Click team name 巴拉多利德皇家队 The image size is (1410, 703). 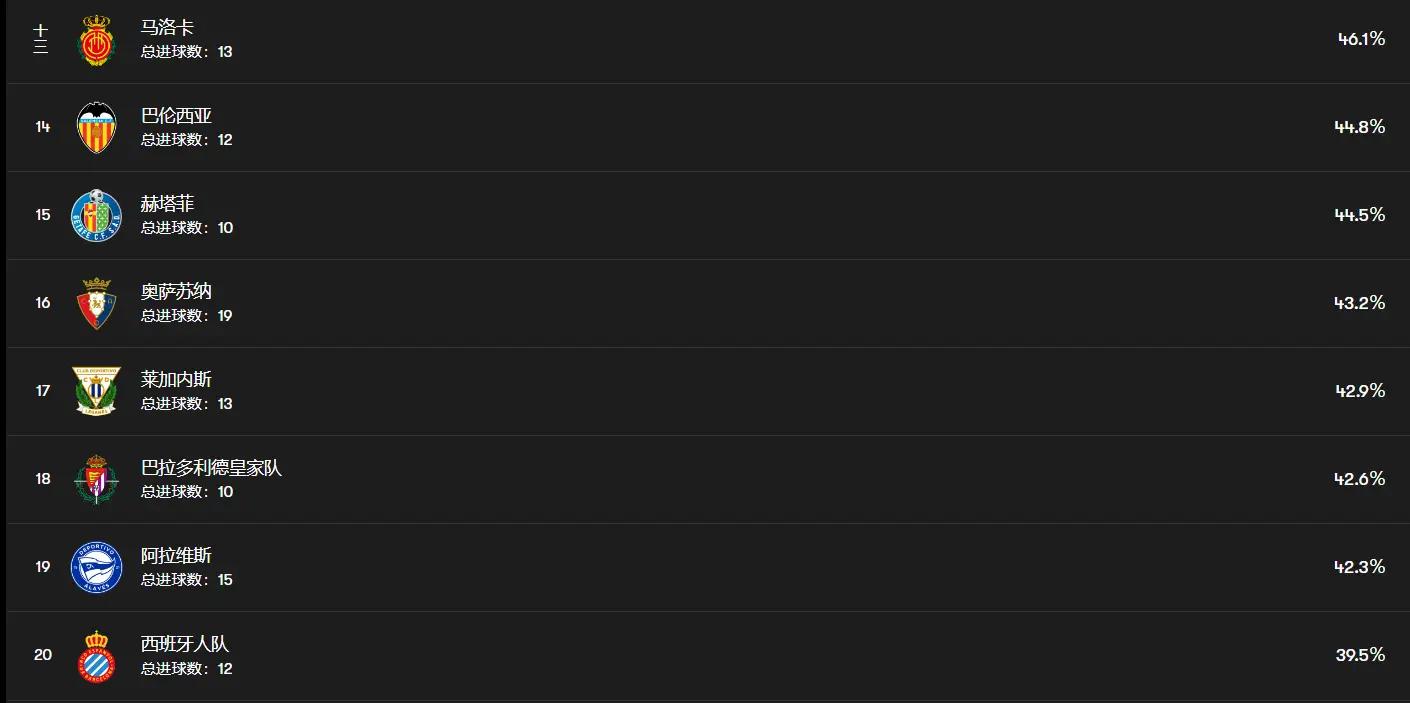point(211,468)
